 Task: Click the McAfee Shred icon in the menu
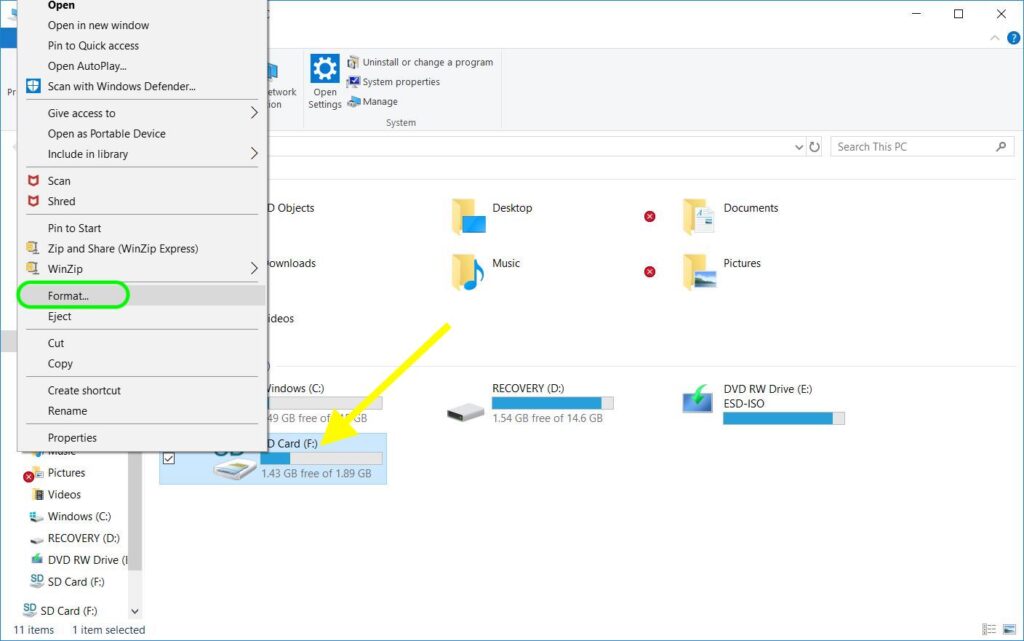point(33,201)
